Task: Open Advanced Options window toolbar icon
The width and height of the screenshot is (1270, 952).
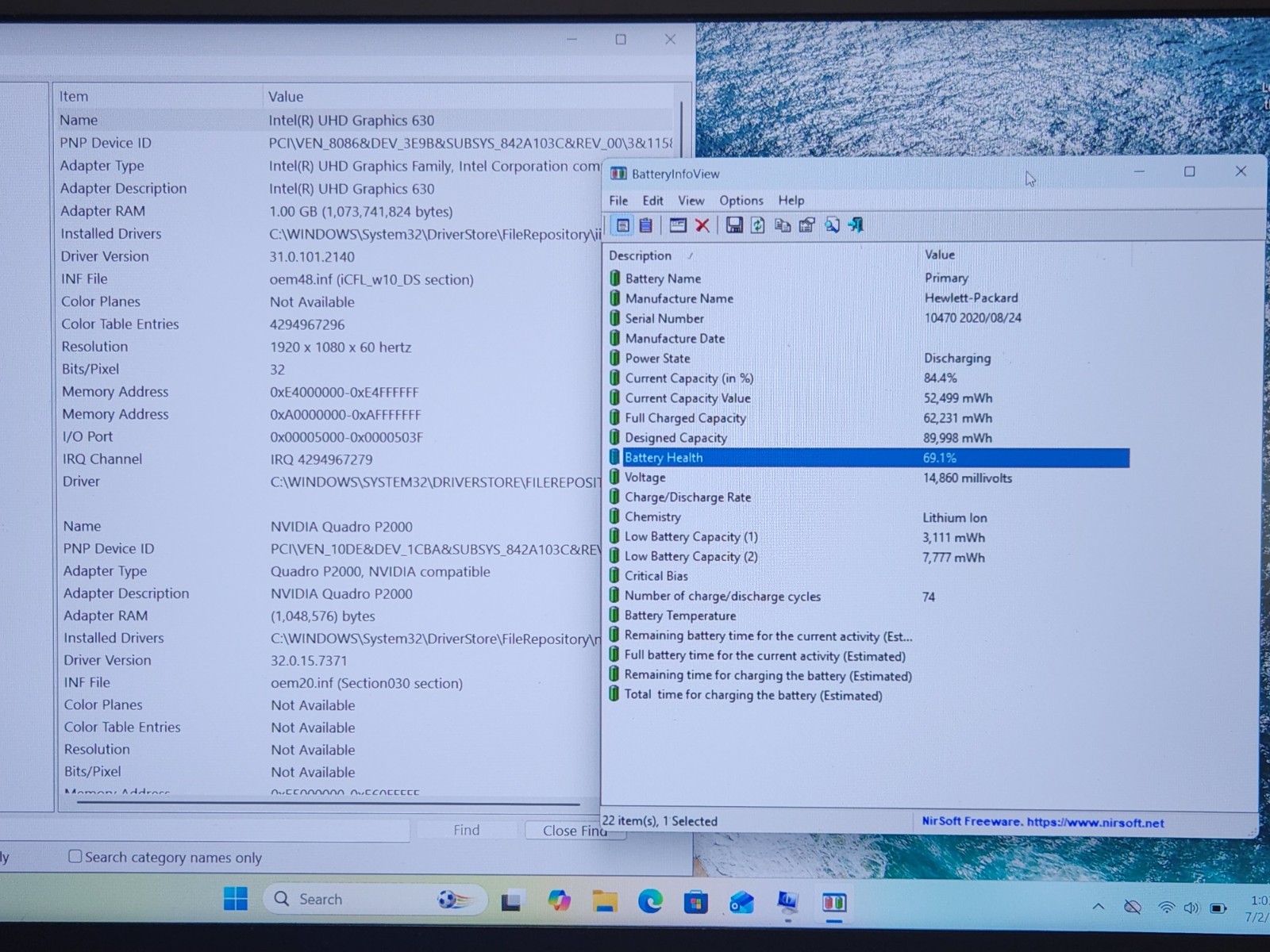Action: pos(677,225)
